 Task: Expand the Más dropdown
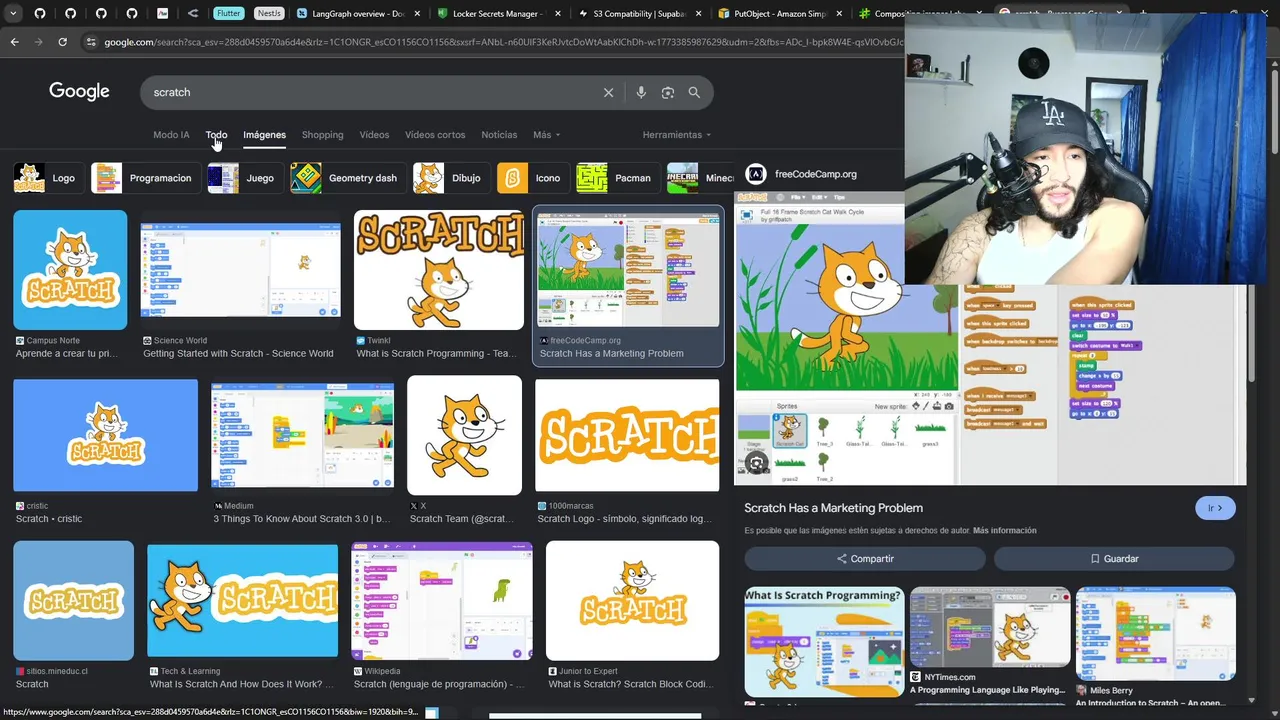546,135
